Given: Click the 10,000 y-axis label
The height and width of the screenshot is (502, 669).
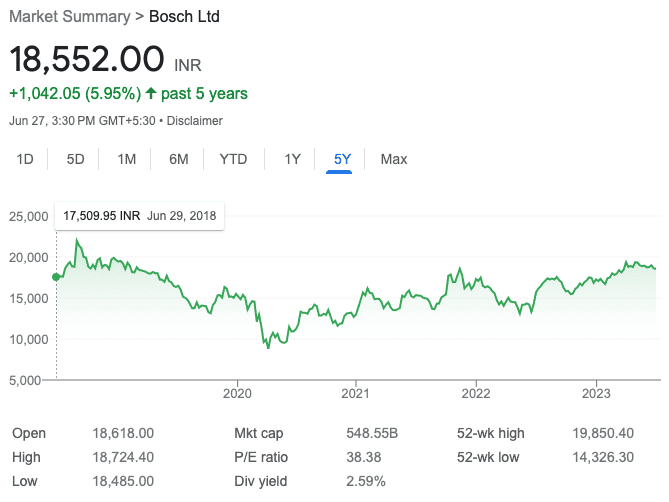Looking at the screenshot, I should 29,340.
